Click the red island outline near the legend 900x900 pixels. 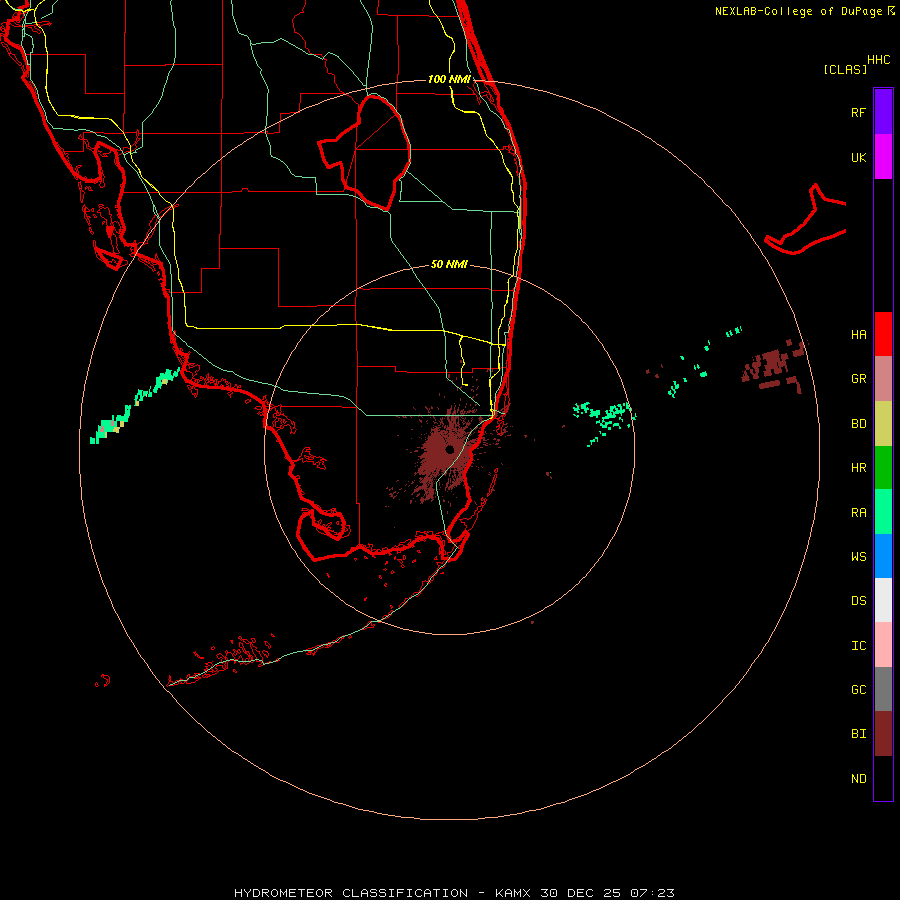(806, 219)
